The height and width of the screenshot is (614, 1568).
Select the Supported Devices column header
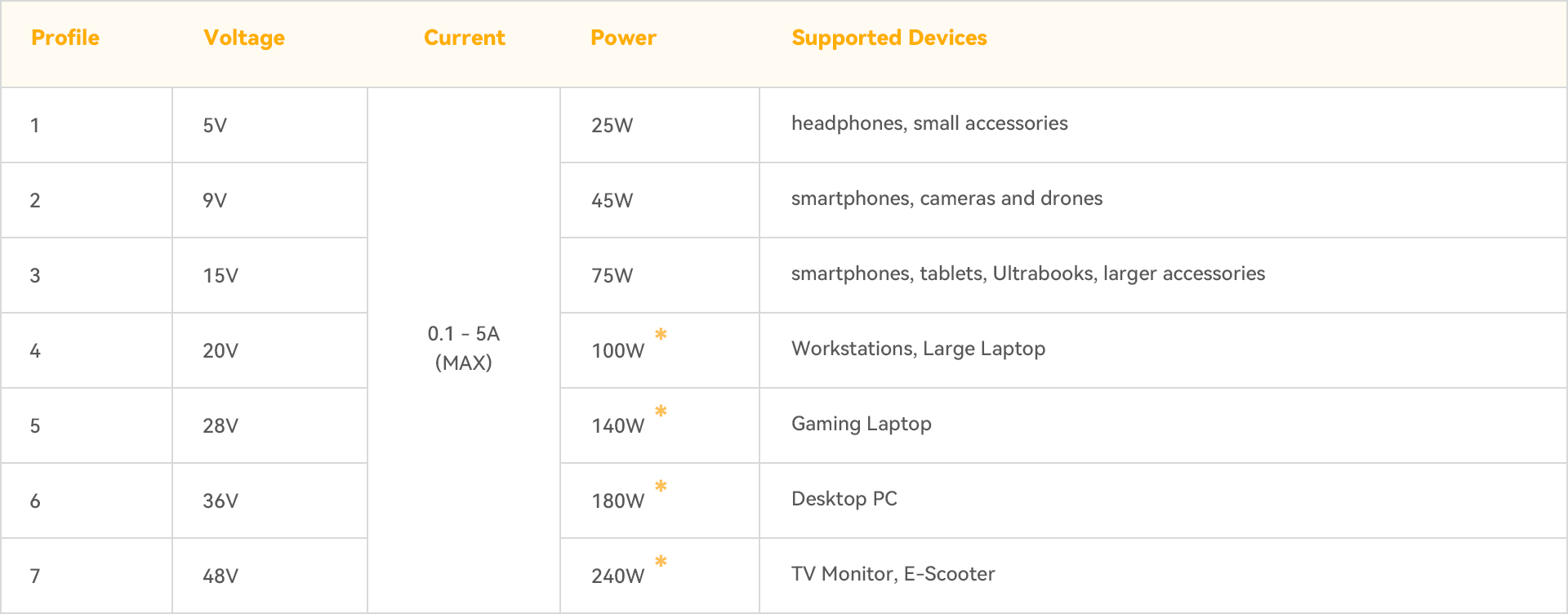[x=889, y=38]
